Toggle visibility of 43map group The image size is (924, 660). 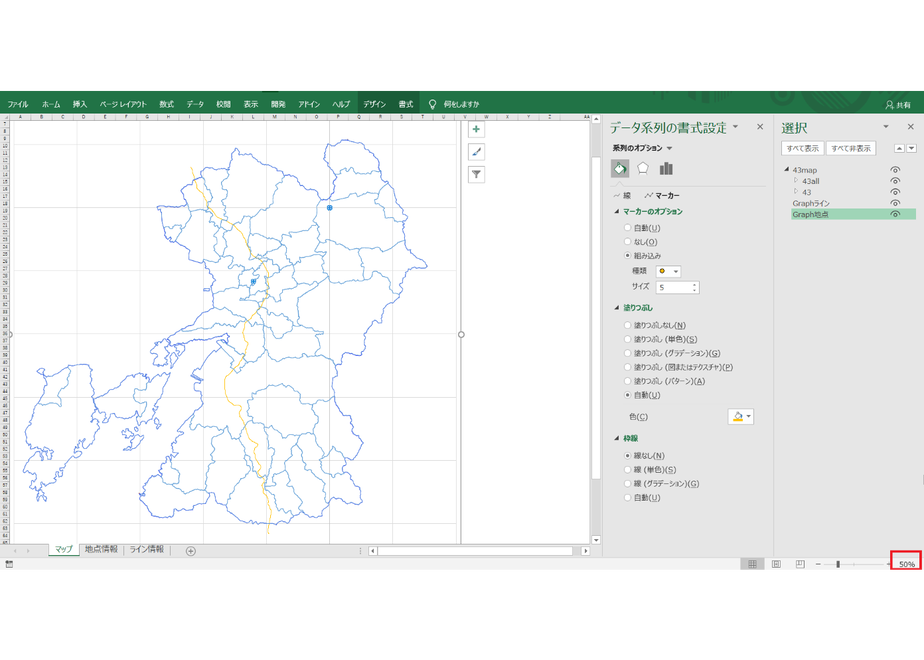pos(895,170)
